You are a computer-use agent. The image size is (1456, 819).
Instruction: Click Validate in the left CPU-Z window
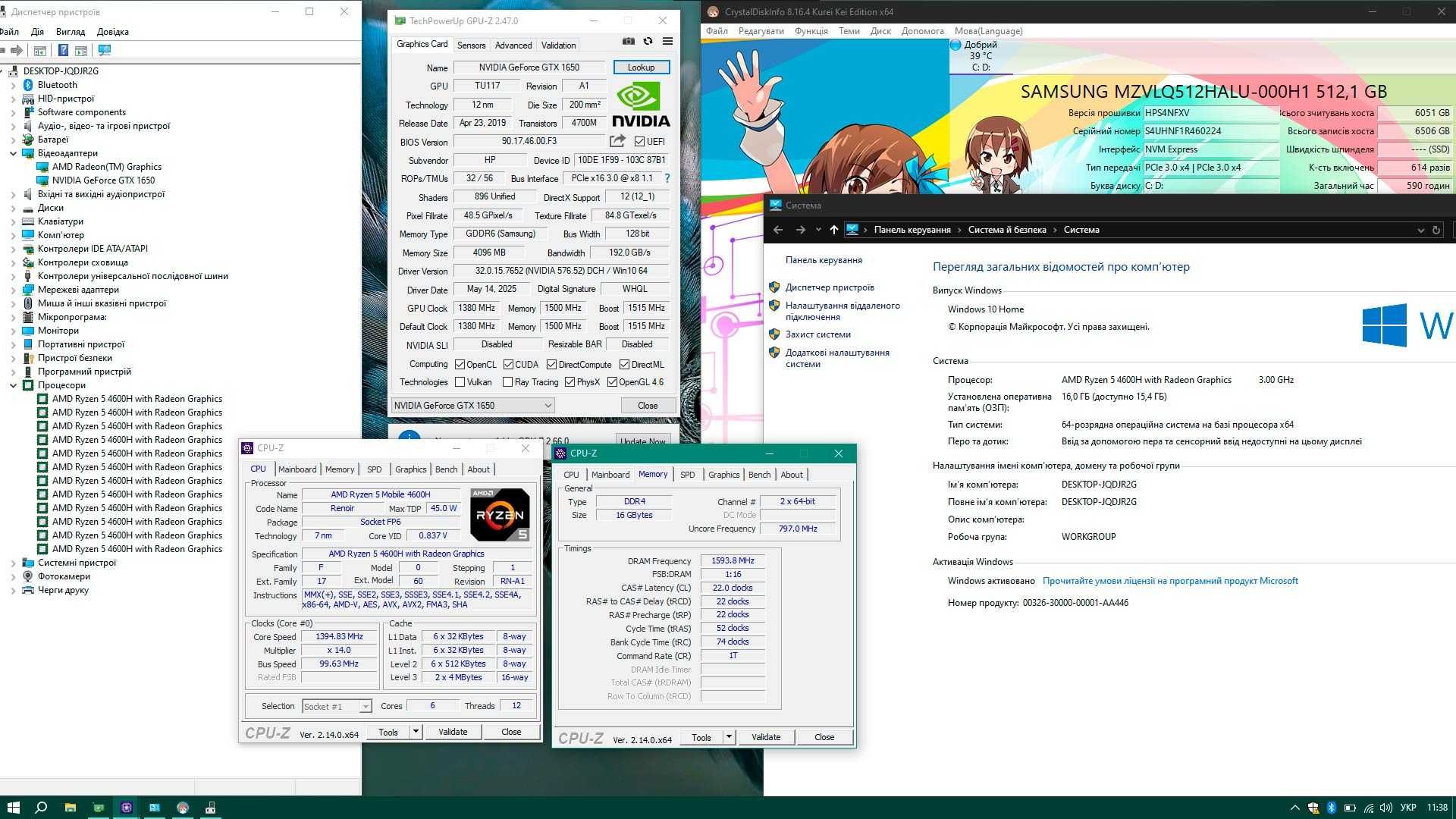453,732
